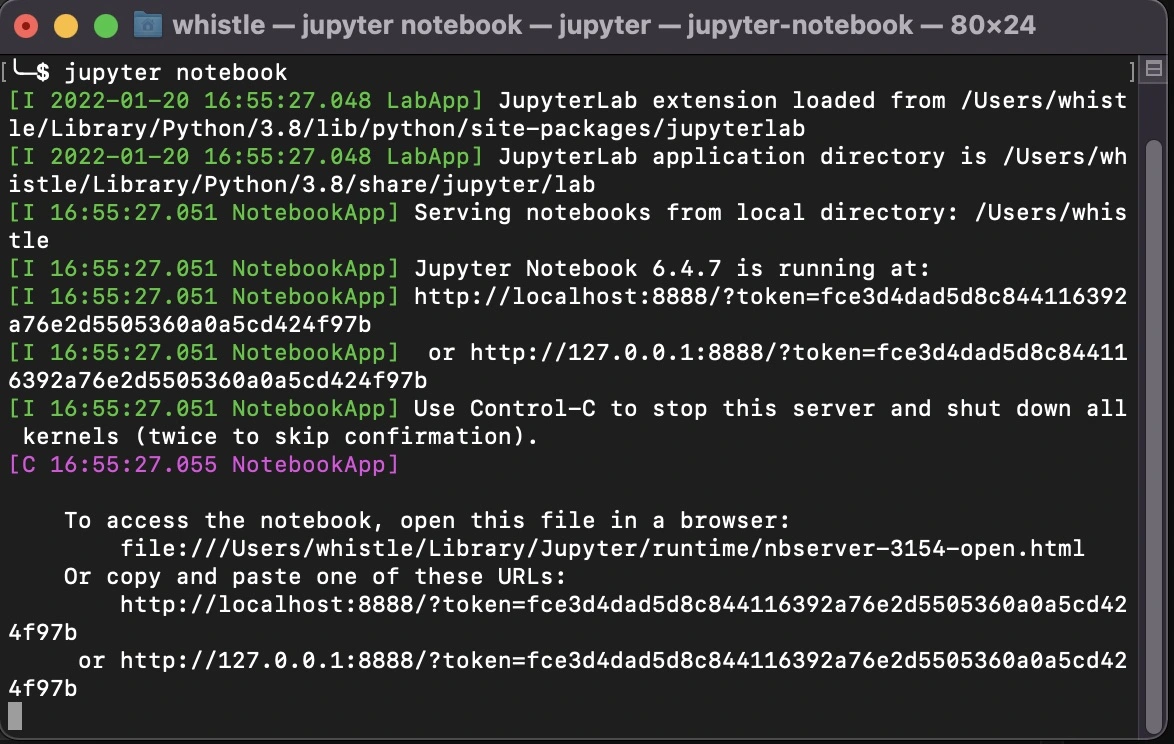Click 'JupyterLab application directory is' text
This screenshot has width=1174, height=744.
[x=742, y=156]
